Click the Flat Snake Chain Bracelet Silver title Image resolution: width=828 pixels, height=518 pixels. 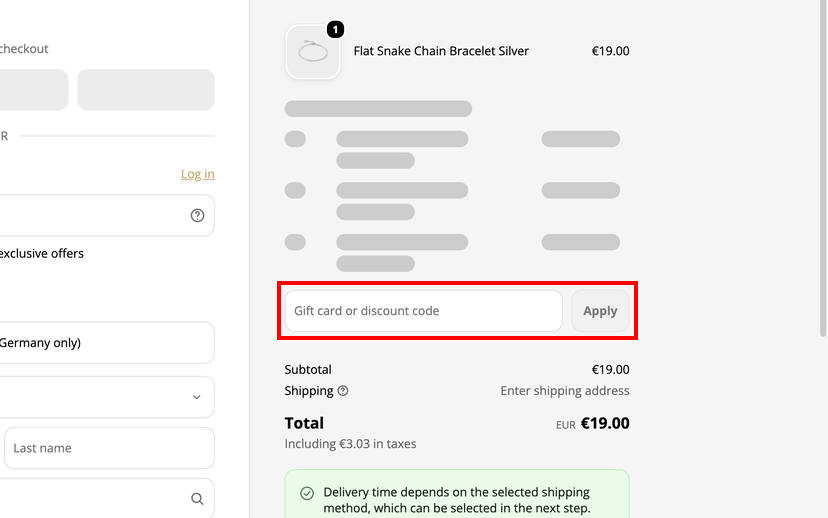point(441,51)
